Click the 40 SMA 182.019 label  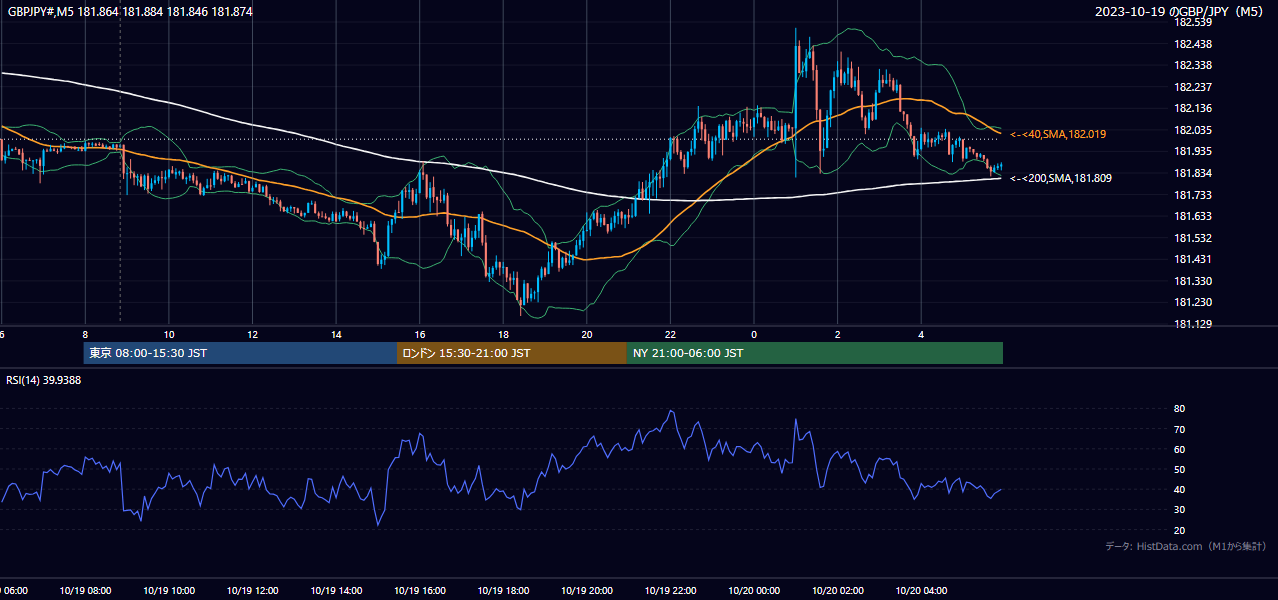(1058, 134)
